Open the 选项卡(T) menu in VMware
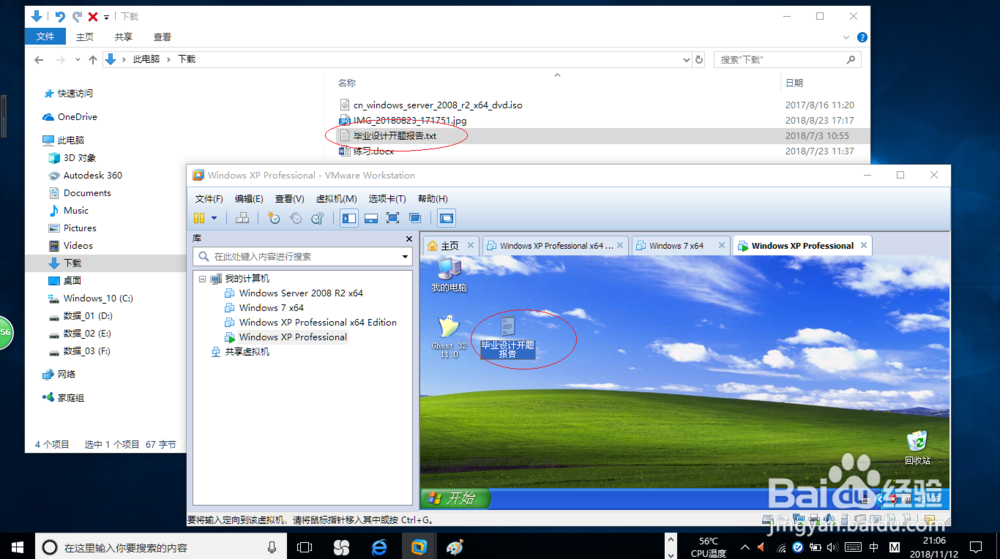The width and height of the screenshot is (1000, 559). (x=387, y=199)
